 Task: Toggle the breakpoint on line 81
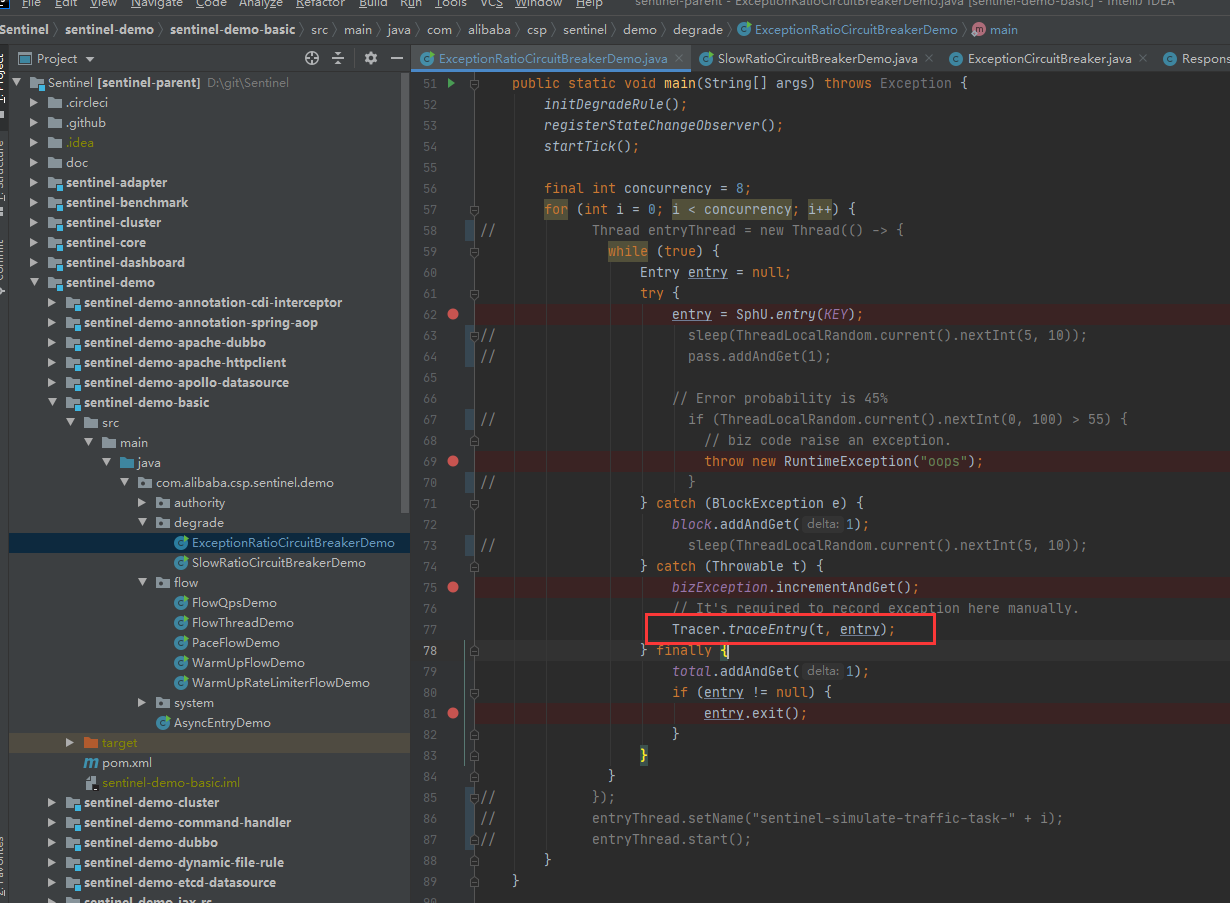click(453, 713)
